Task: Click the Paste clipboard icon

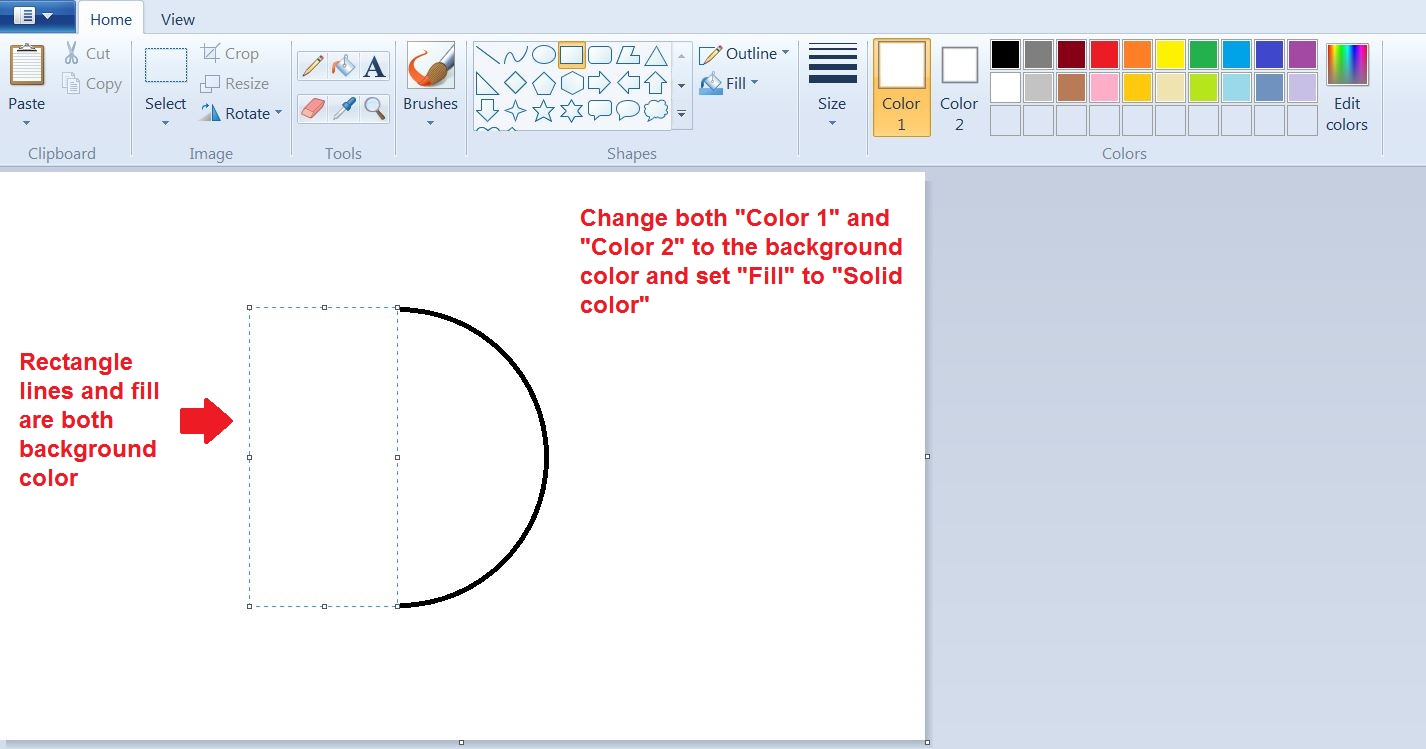Action: point(27,65)
